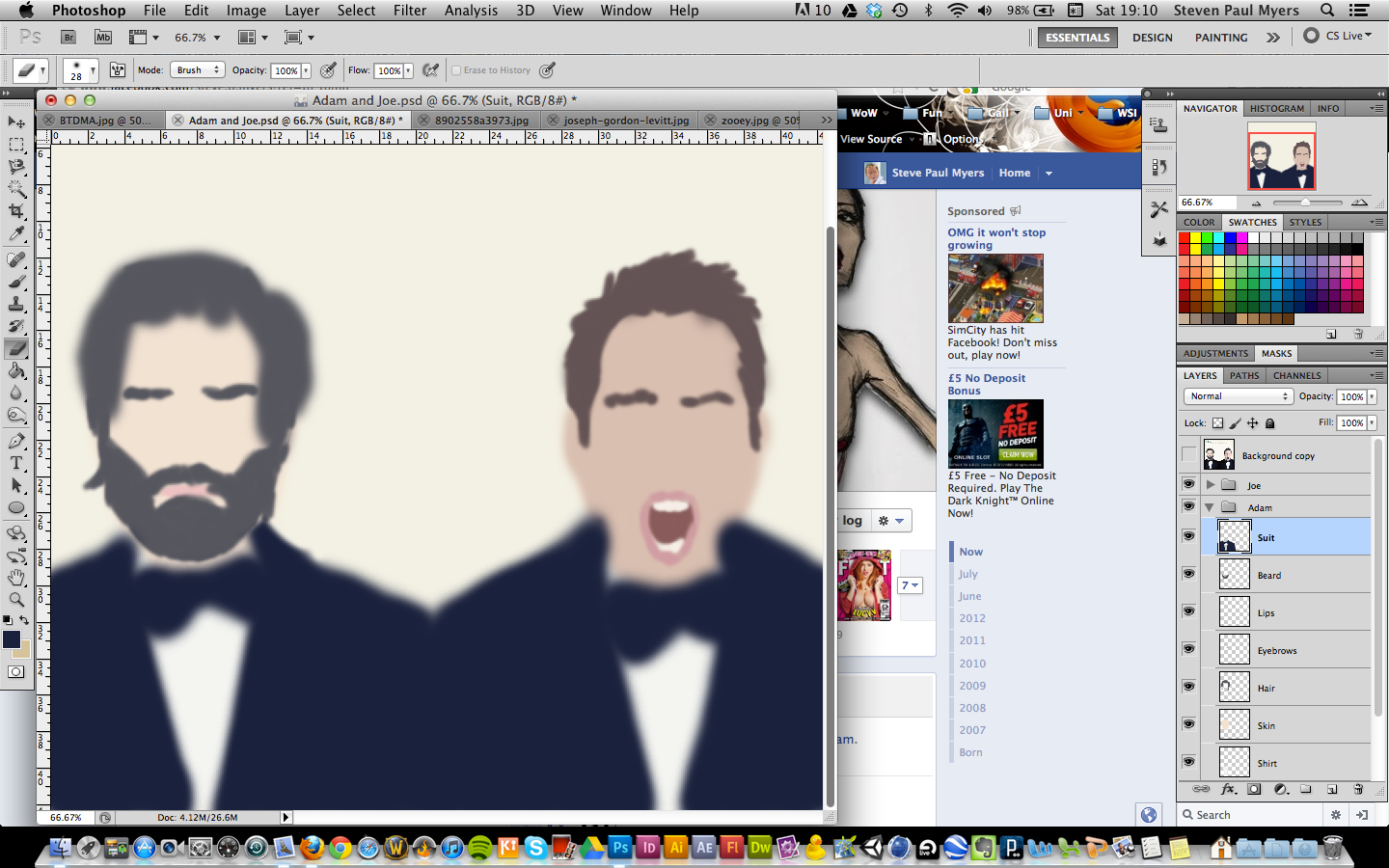1389x868 pixels.
Task: Select the Zoom tool in the toolbox
Action: coord(16,600)
